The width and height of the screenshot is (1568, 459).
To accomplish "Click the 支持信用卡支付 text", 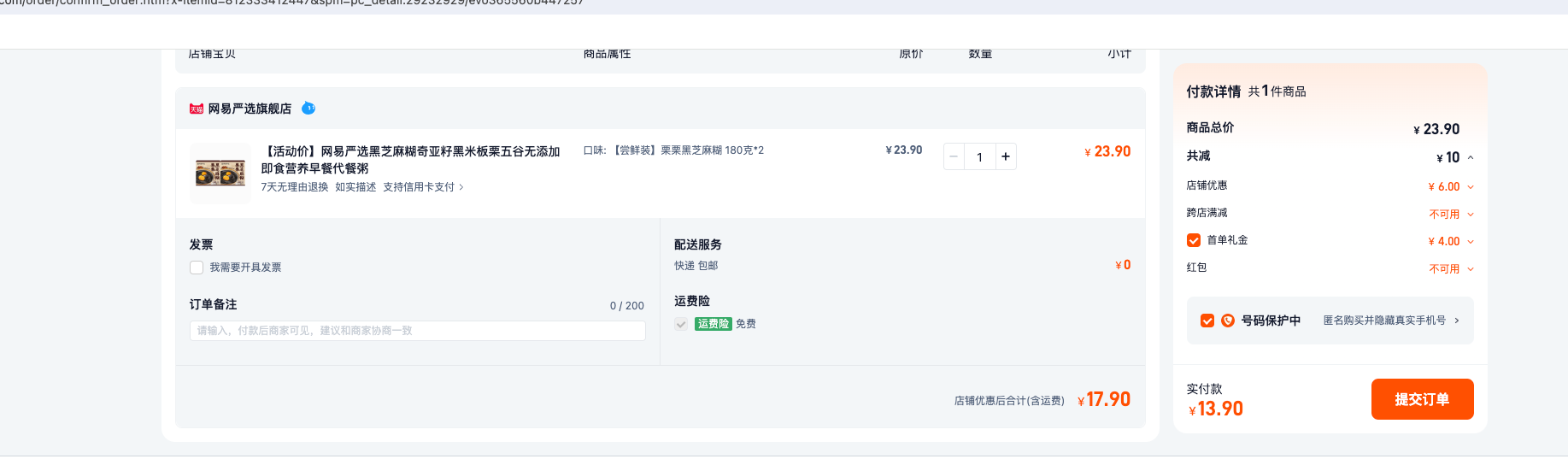I will (419, 187).
